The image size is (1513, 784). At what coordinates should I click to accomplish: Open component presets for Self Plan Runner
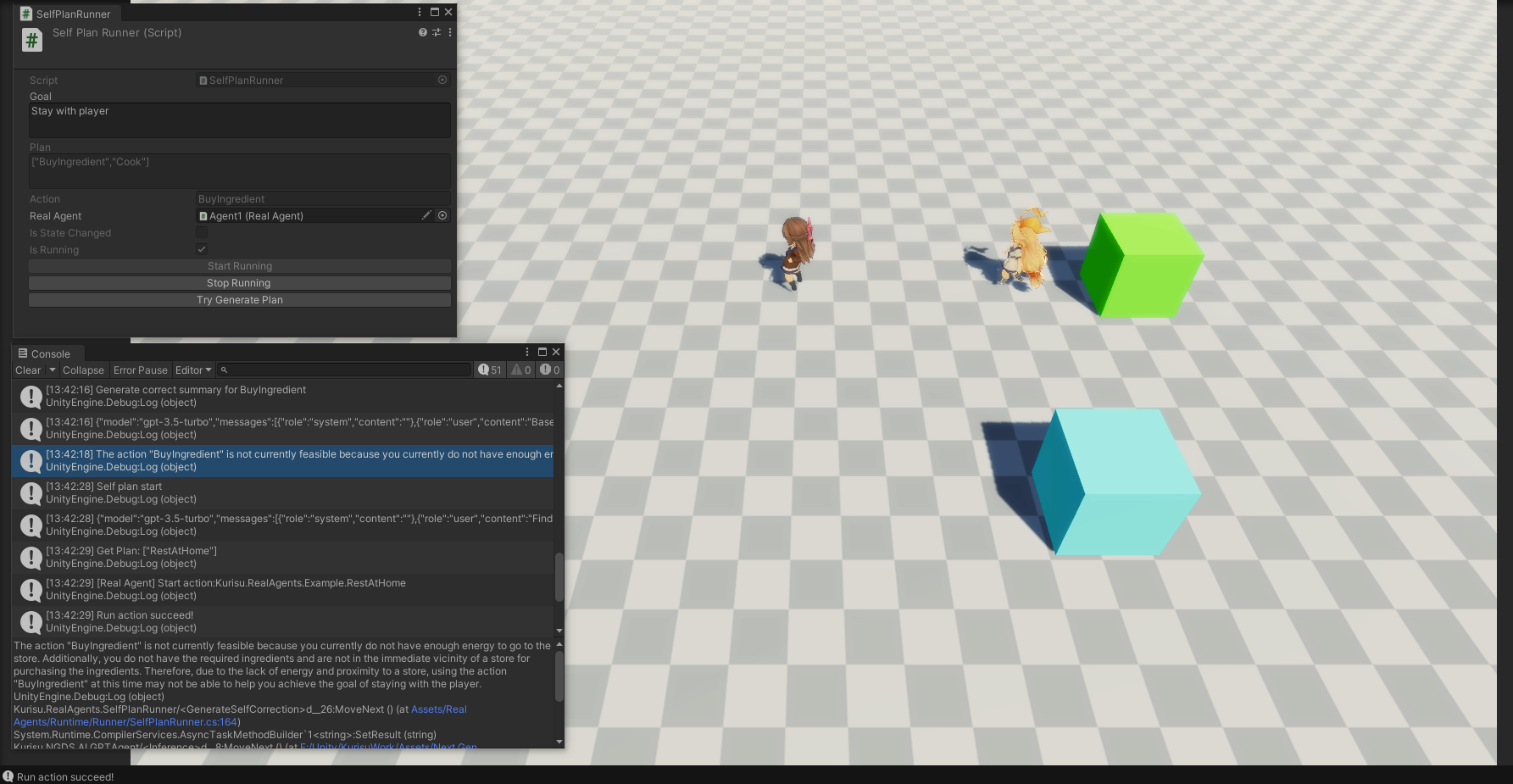437,32
